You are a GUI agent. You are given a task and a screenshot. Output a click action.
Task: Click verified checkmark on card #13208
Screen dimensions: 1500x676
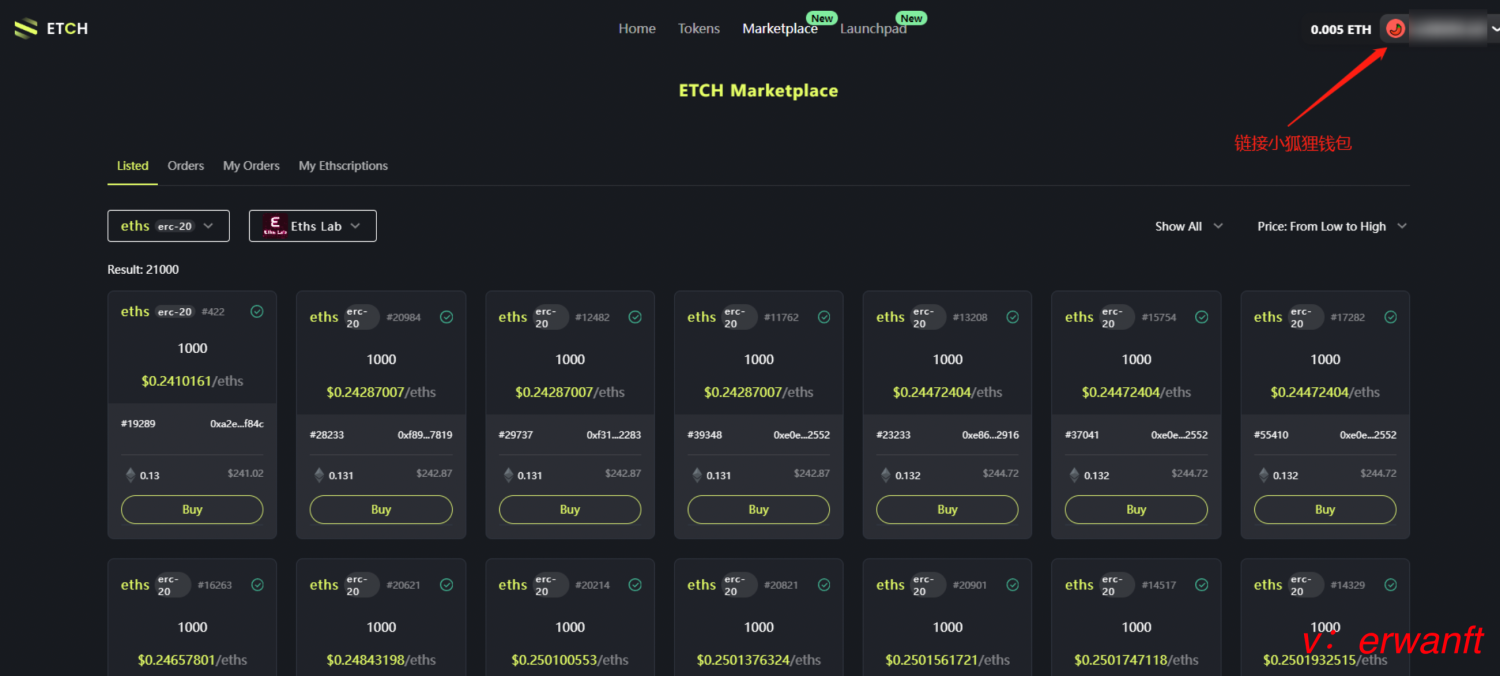click(x=1012, y=317)
